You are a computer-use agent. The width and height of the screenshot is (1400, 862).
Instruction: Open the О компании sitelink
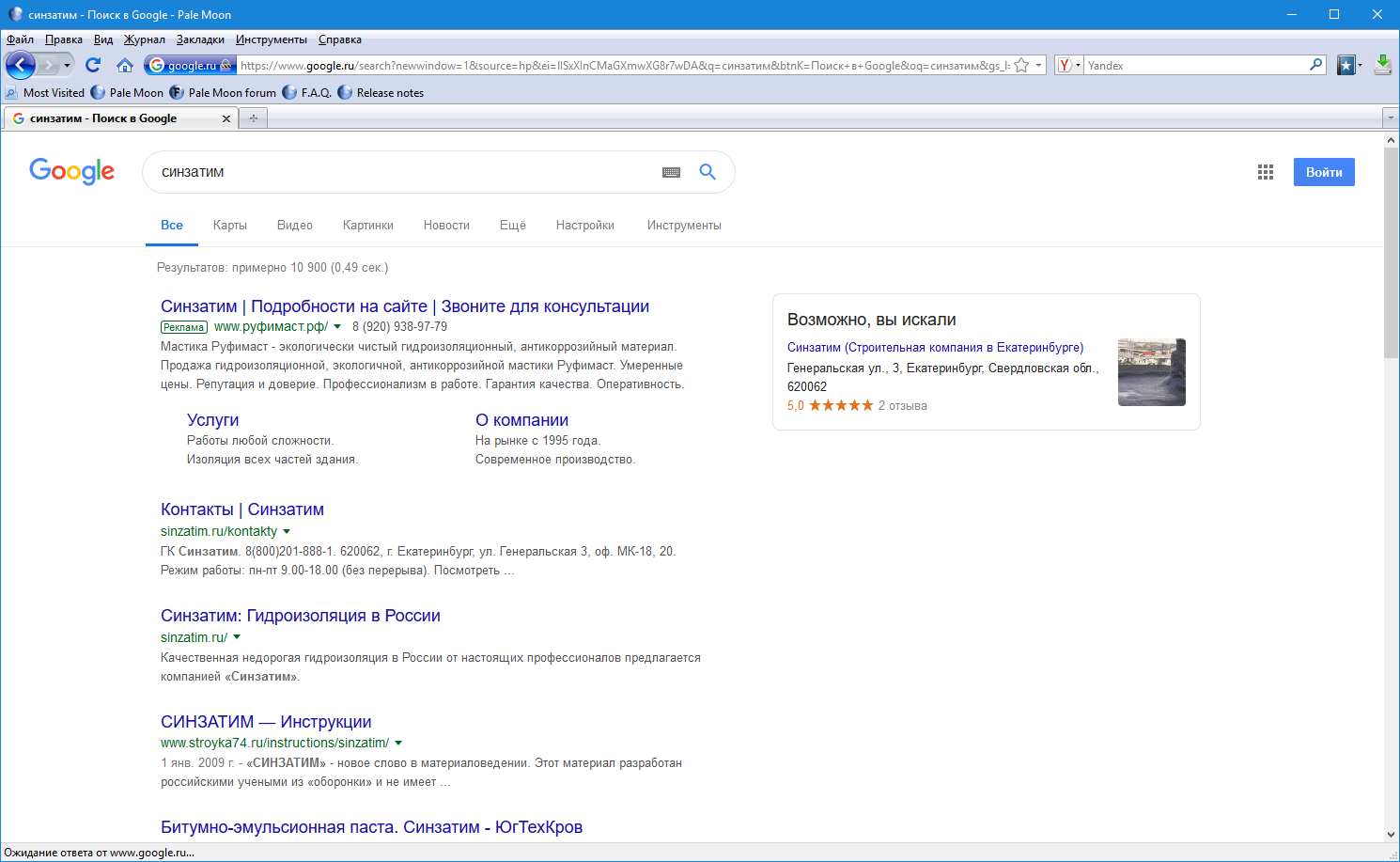521,420
